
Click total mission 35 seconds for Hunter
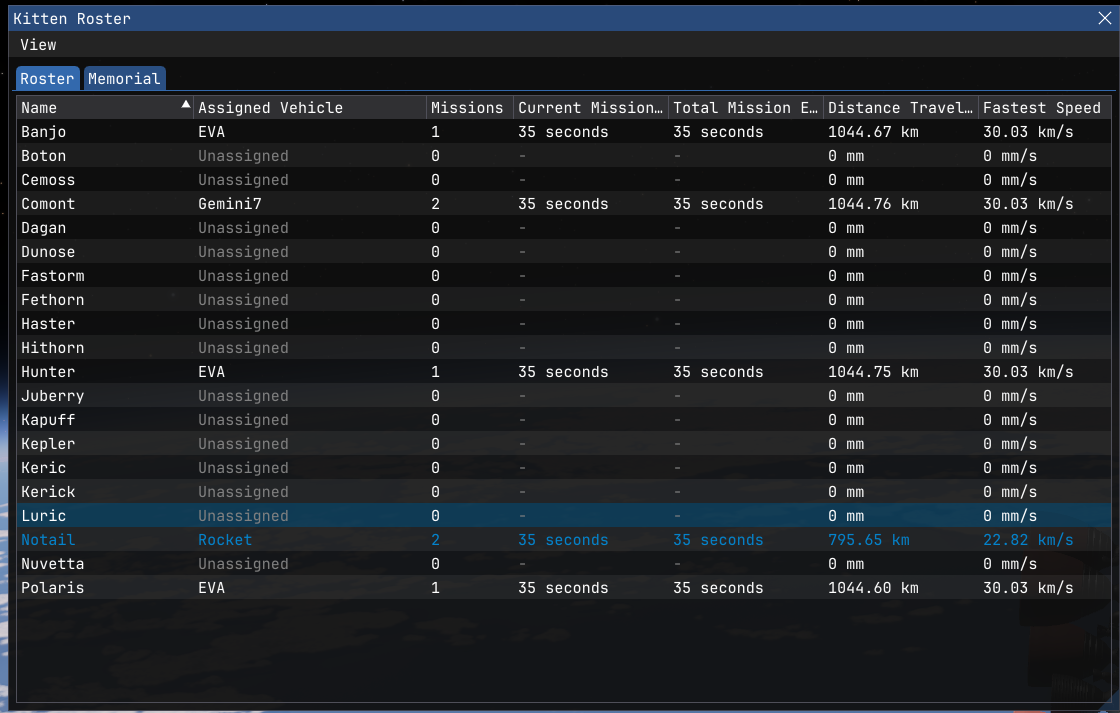click(x=718, y=372)
